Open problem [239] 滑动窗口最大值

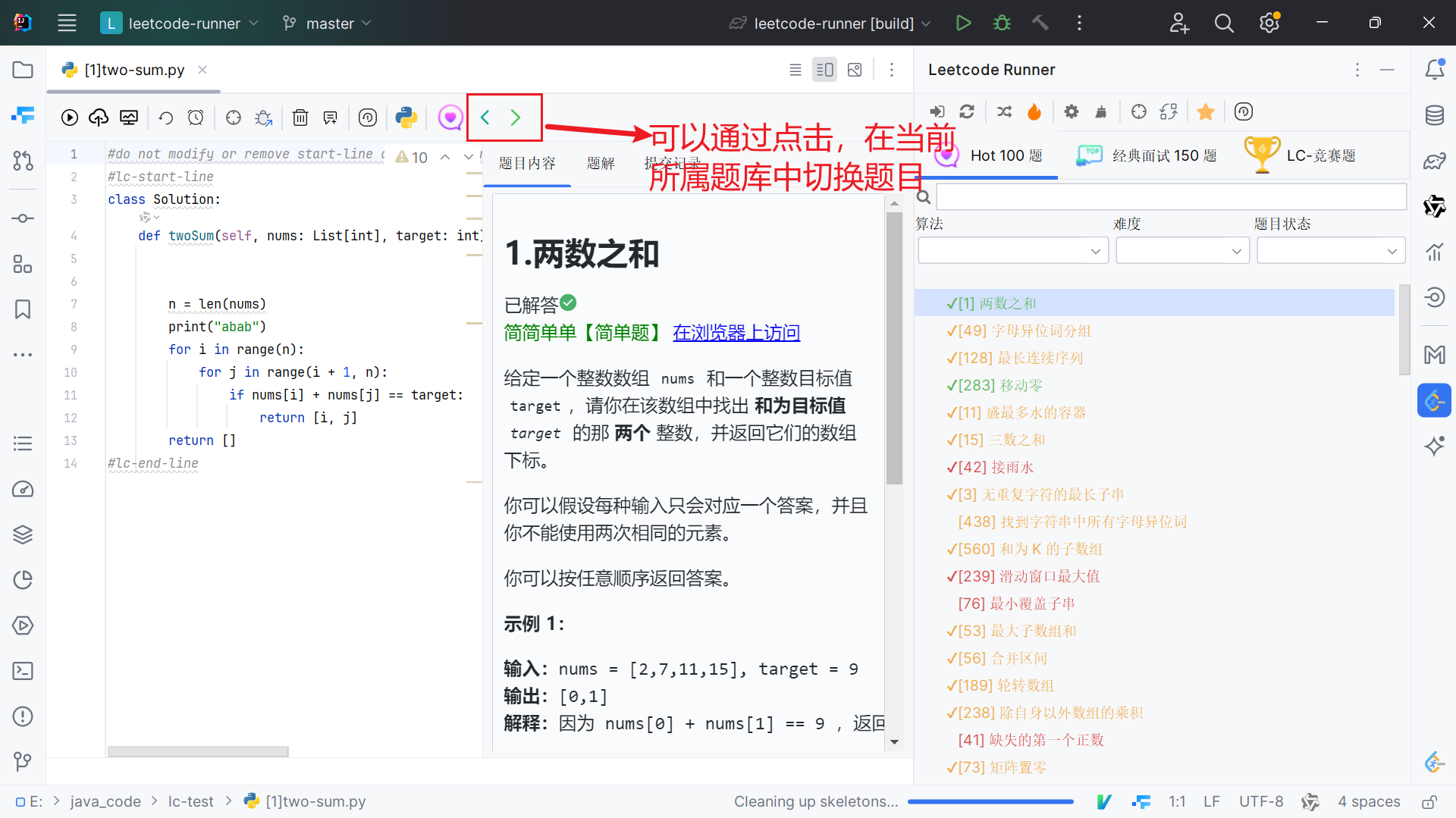1023,576
